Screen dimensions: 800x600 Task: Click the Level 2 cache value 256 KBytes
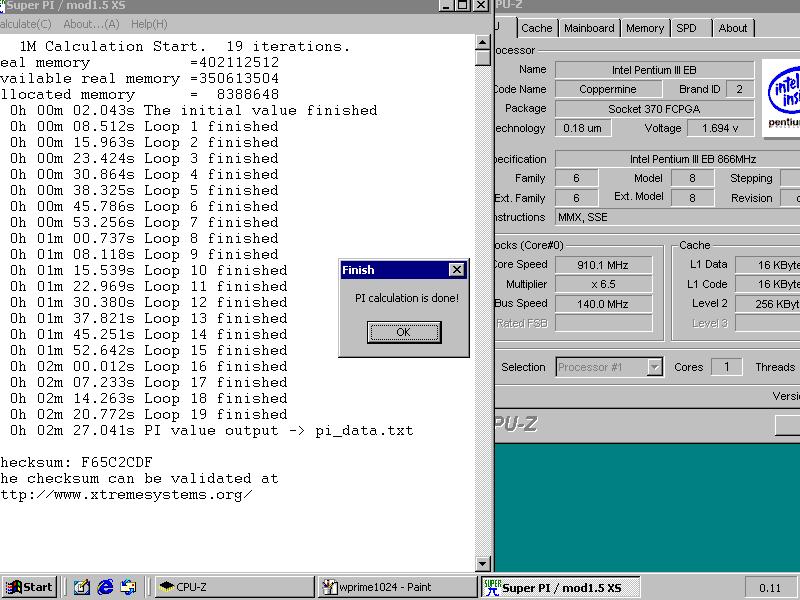(x=767, y=304)
